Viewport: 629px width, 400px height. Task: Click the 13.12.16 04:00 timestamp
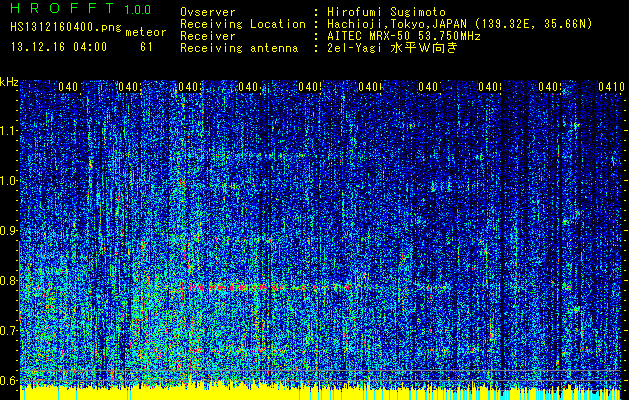[x=58, y=46]
